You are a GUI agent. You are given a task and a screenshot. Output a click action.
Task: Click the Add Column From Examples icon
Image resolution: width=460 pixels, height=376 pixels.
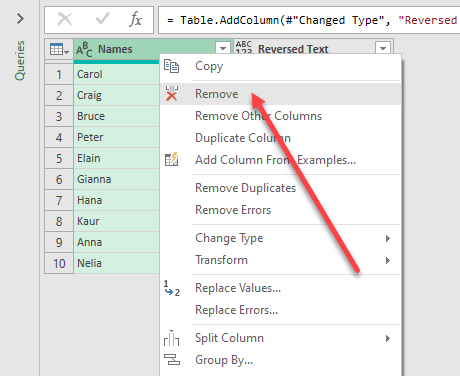click(172, 159)
